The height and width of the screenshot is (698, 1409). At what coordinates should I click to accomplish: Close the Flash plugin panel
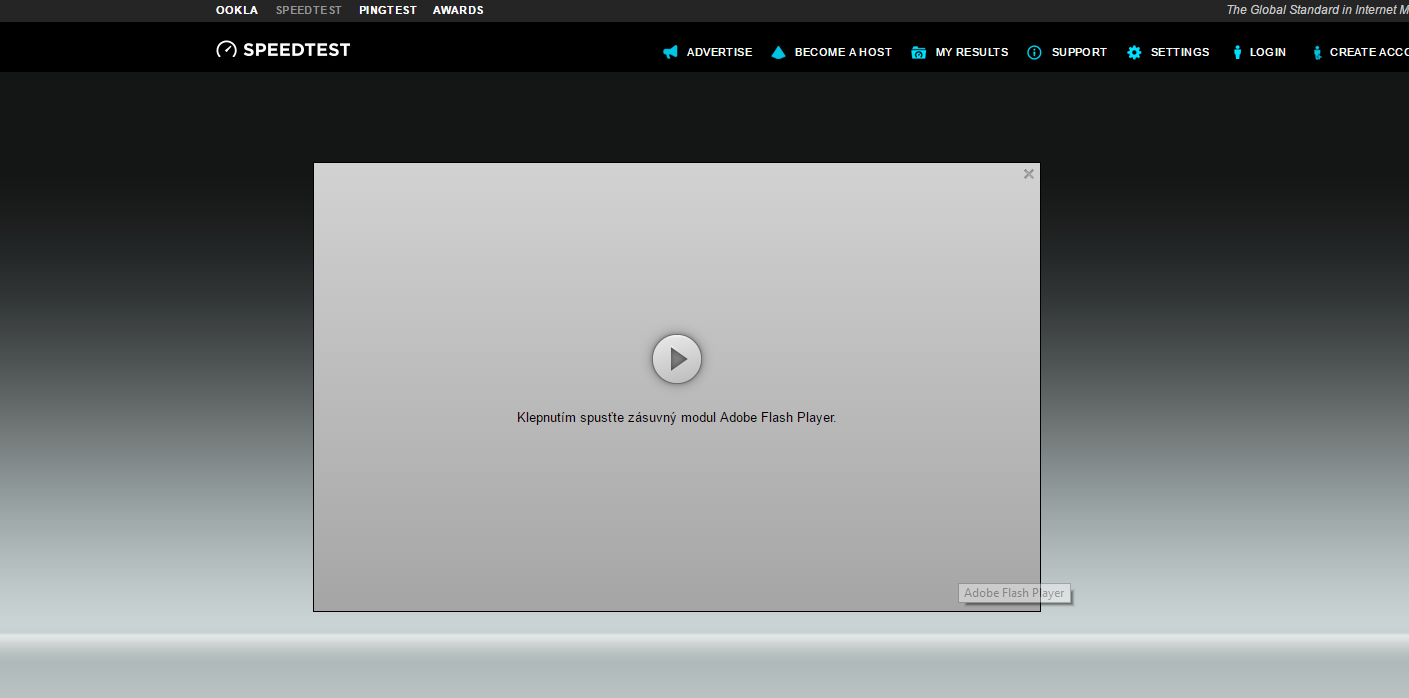pos(1028,174)
